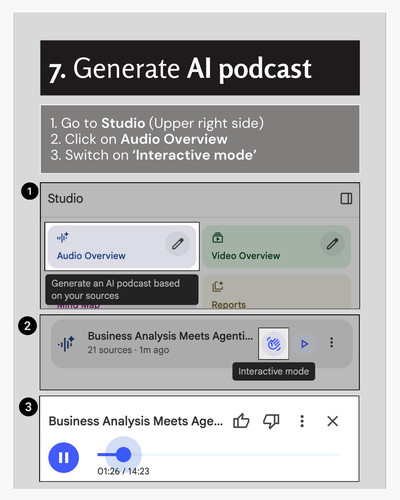
Task: Play the Business Analysis audio item
Action: click(x=304, y=343)
